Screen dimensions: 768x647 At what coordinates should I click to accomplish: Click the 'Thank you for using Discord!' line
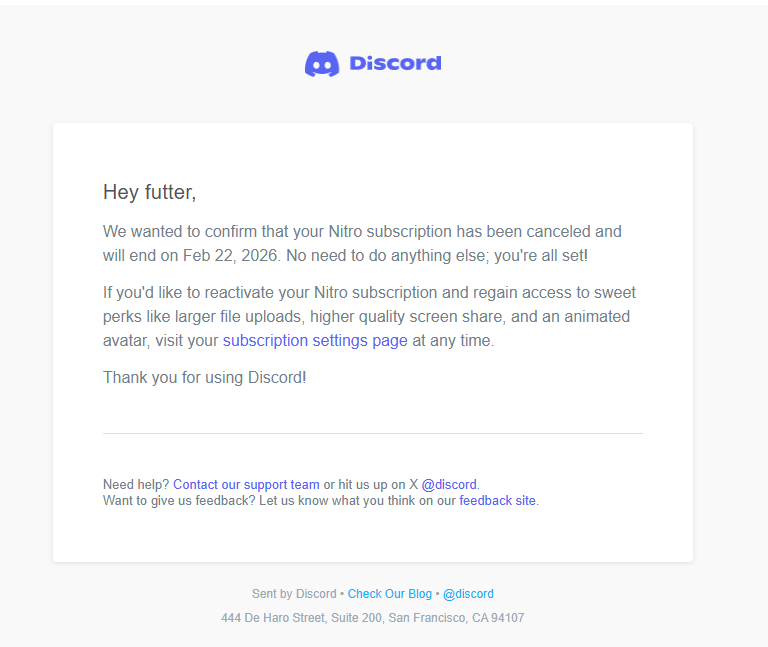tap(204, 378)
